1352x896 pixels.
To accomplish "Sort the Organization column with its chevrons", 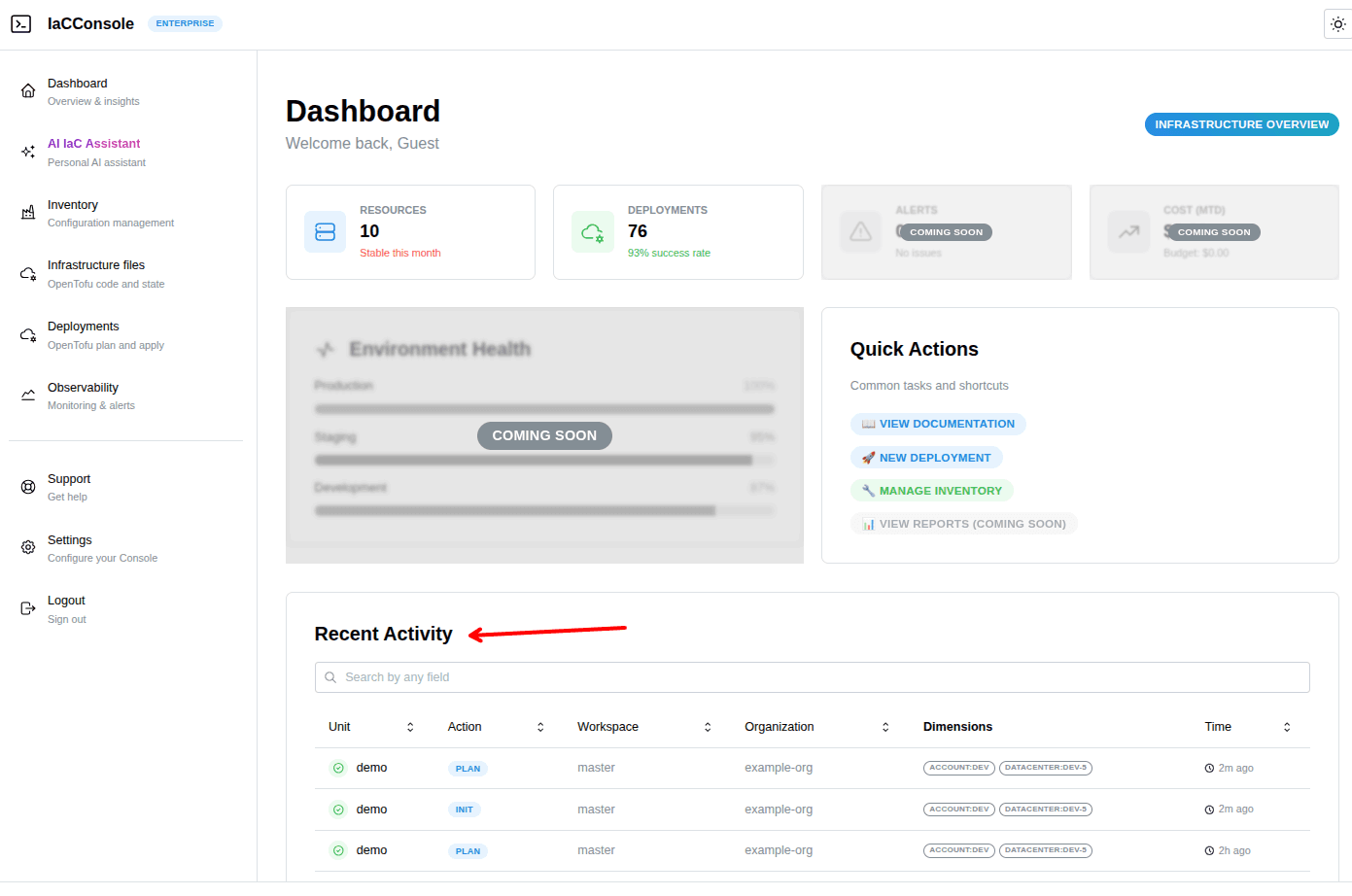I will (x=885, y=726).
